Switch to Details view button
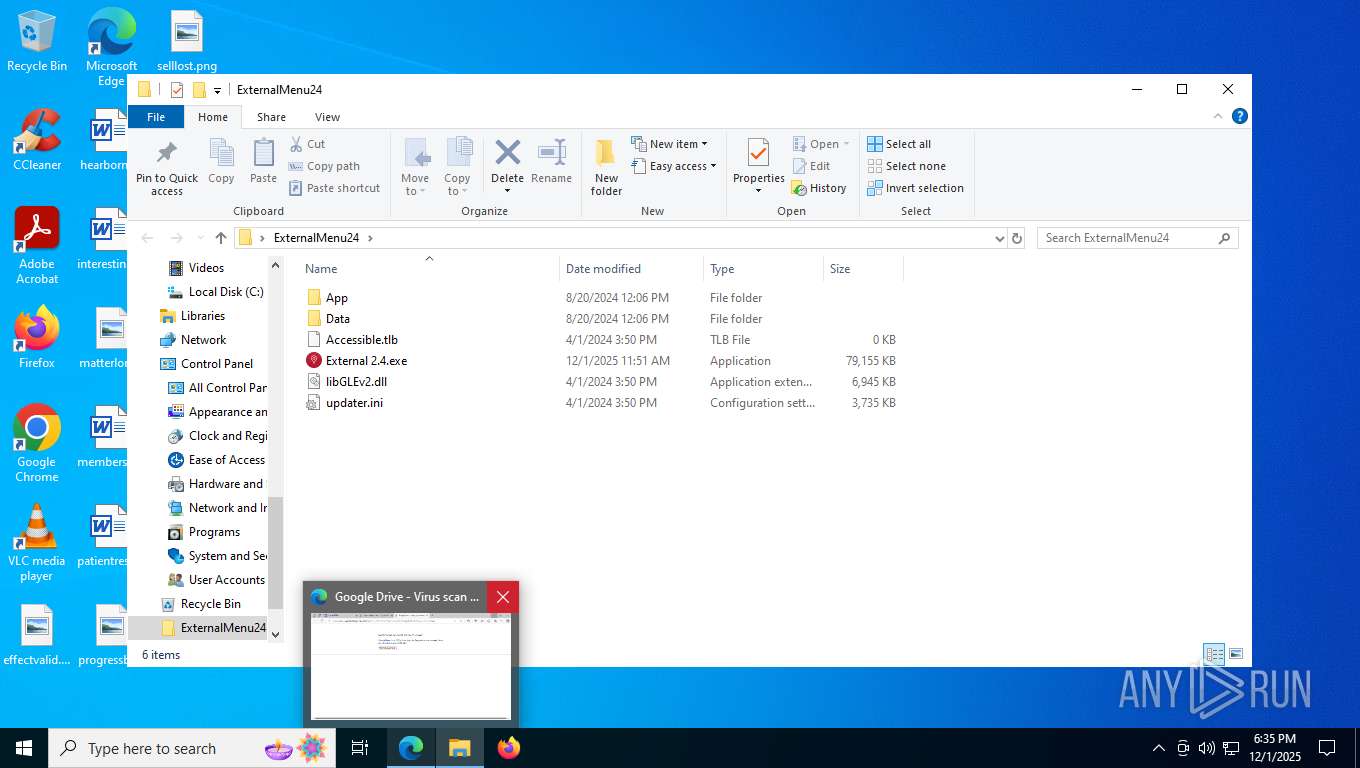This screenshot has height=768, width=1360. pyautogui.click(x=1214, y=654)
